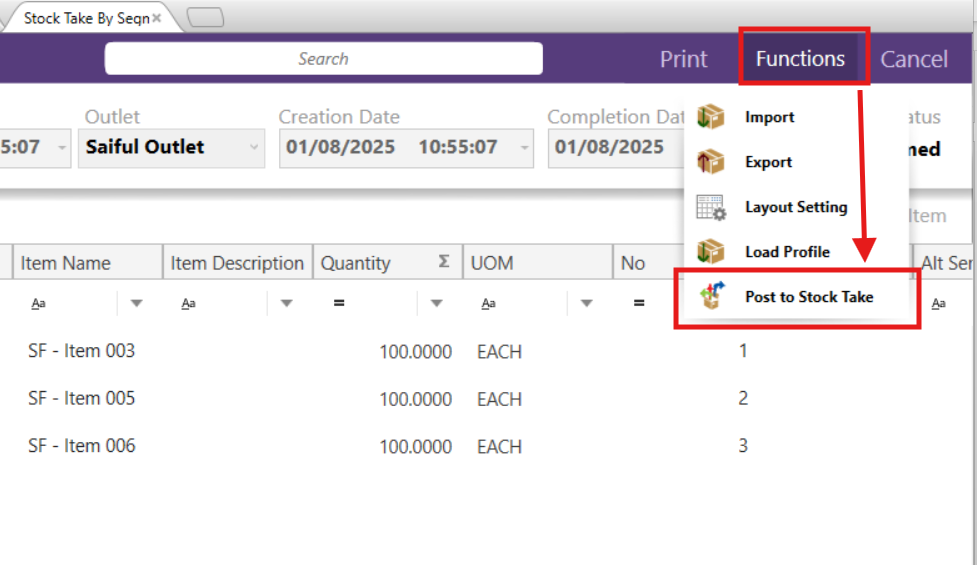Click the Cancel button

point(913,60)
